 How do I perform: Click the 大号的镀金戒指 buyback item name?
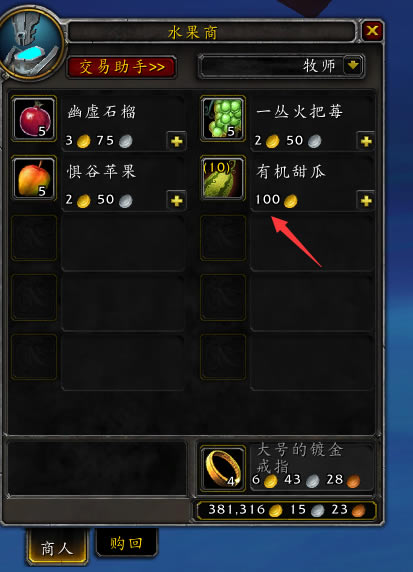click(x=300, y=458)
